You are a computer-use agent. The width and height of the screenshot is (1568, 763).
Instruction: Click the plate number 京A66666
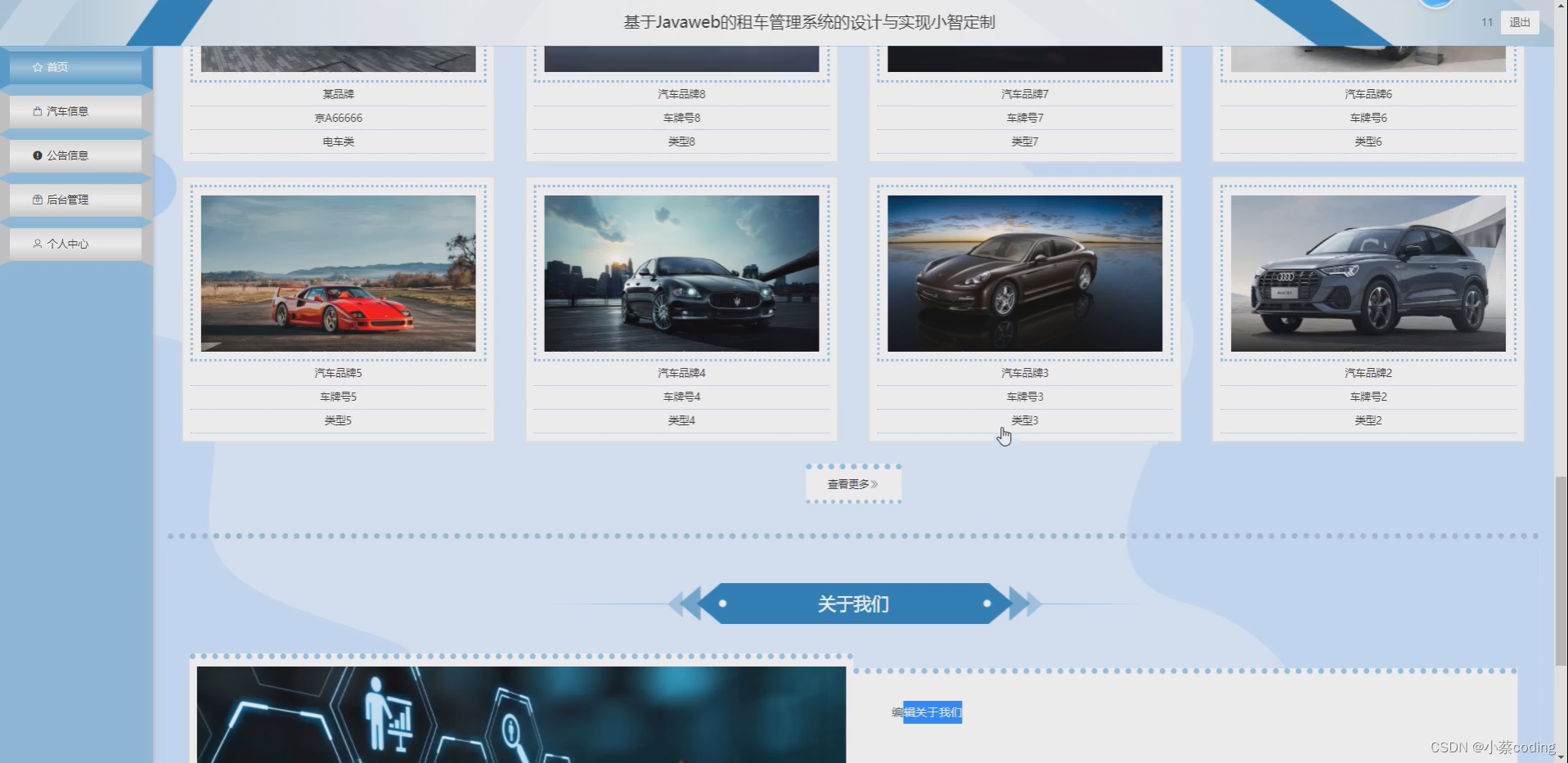pos(338,118)
